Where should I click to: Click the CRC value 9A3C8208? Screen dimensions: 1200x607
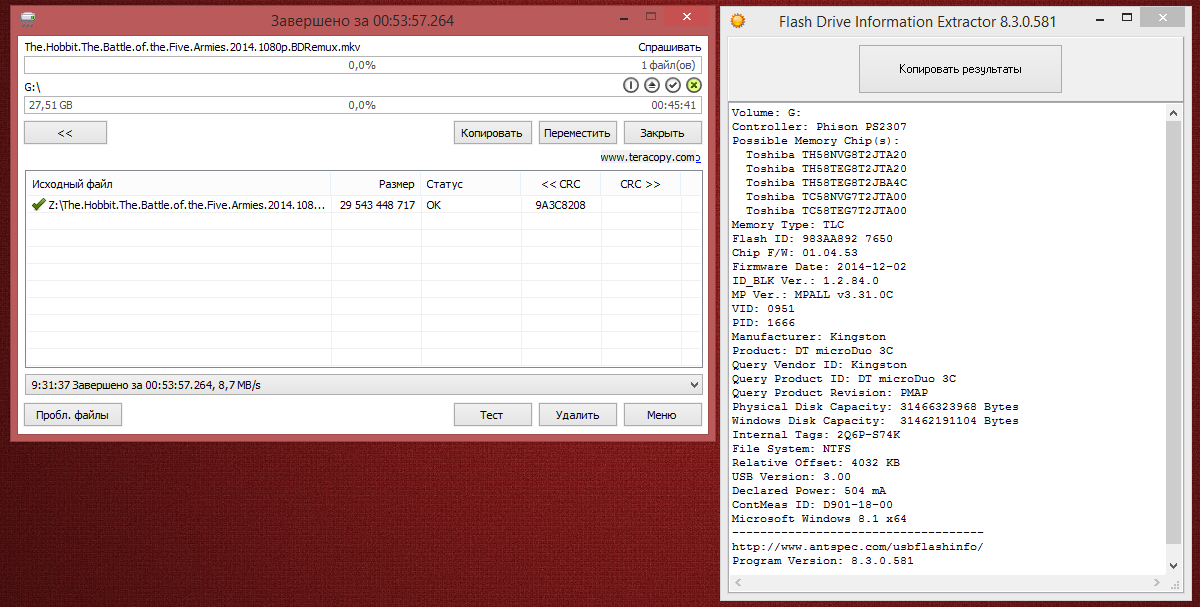pos(560,205)
